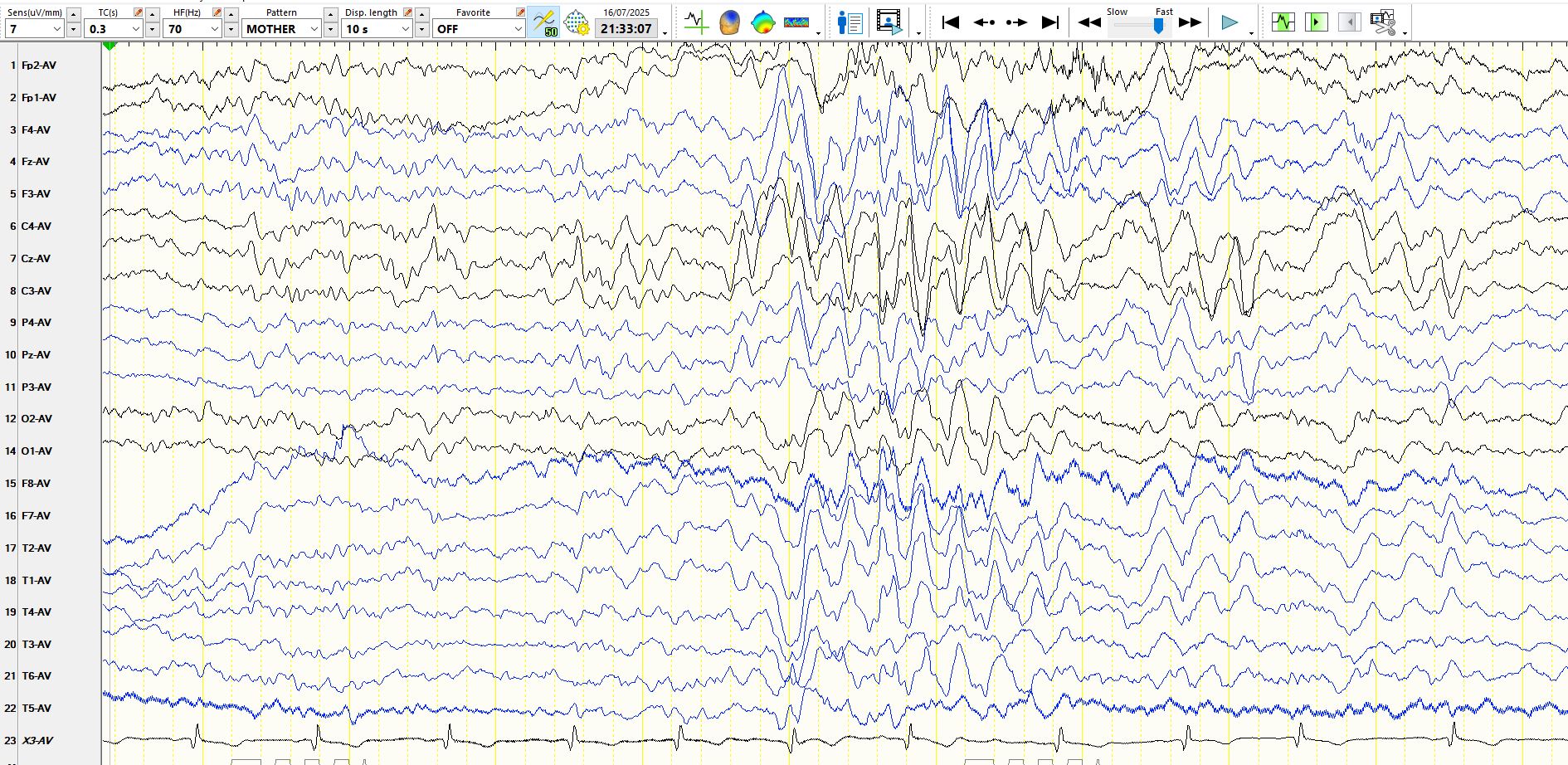Screen dimensions: 1568x765
Task: Expand the arrow beside the scissors clip tool
Action: coord(1405,33)
